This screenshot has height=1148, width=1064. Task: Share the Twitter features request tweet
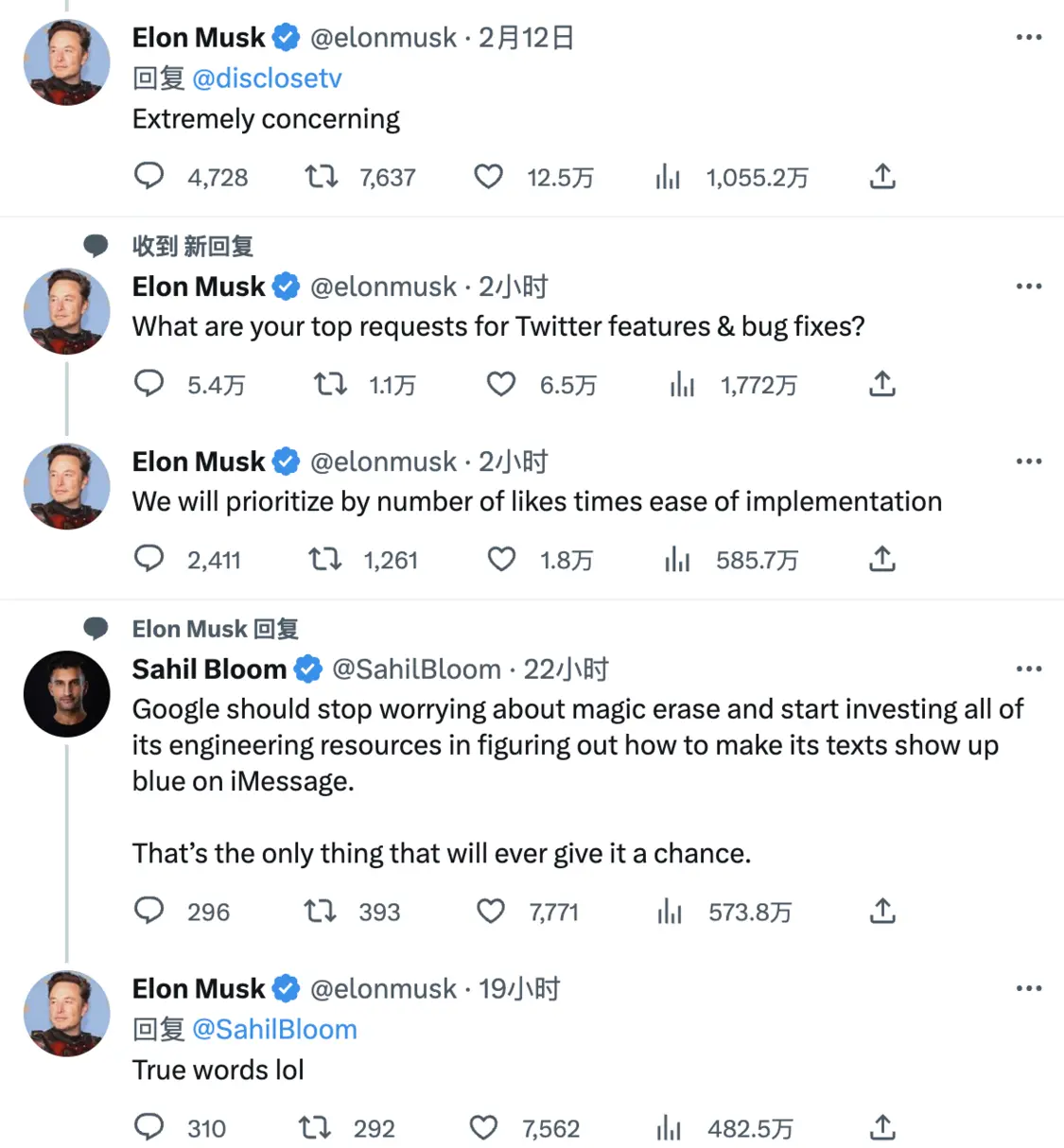881,384
